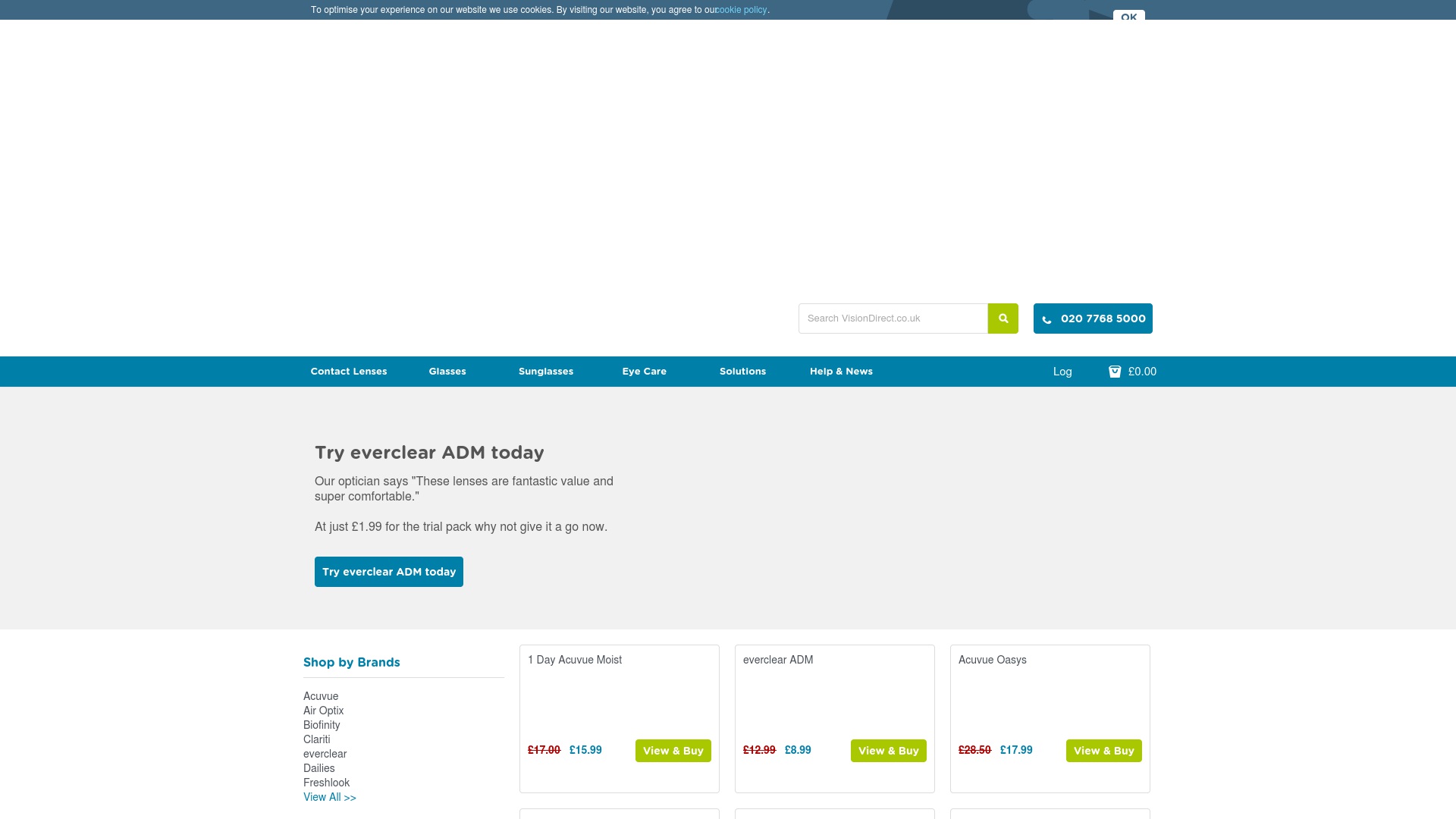View & Buy the Acuvue Oasys product
Image resolution: width=1456 pixels, height=819 pixels.
[1103, 751]
